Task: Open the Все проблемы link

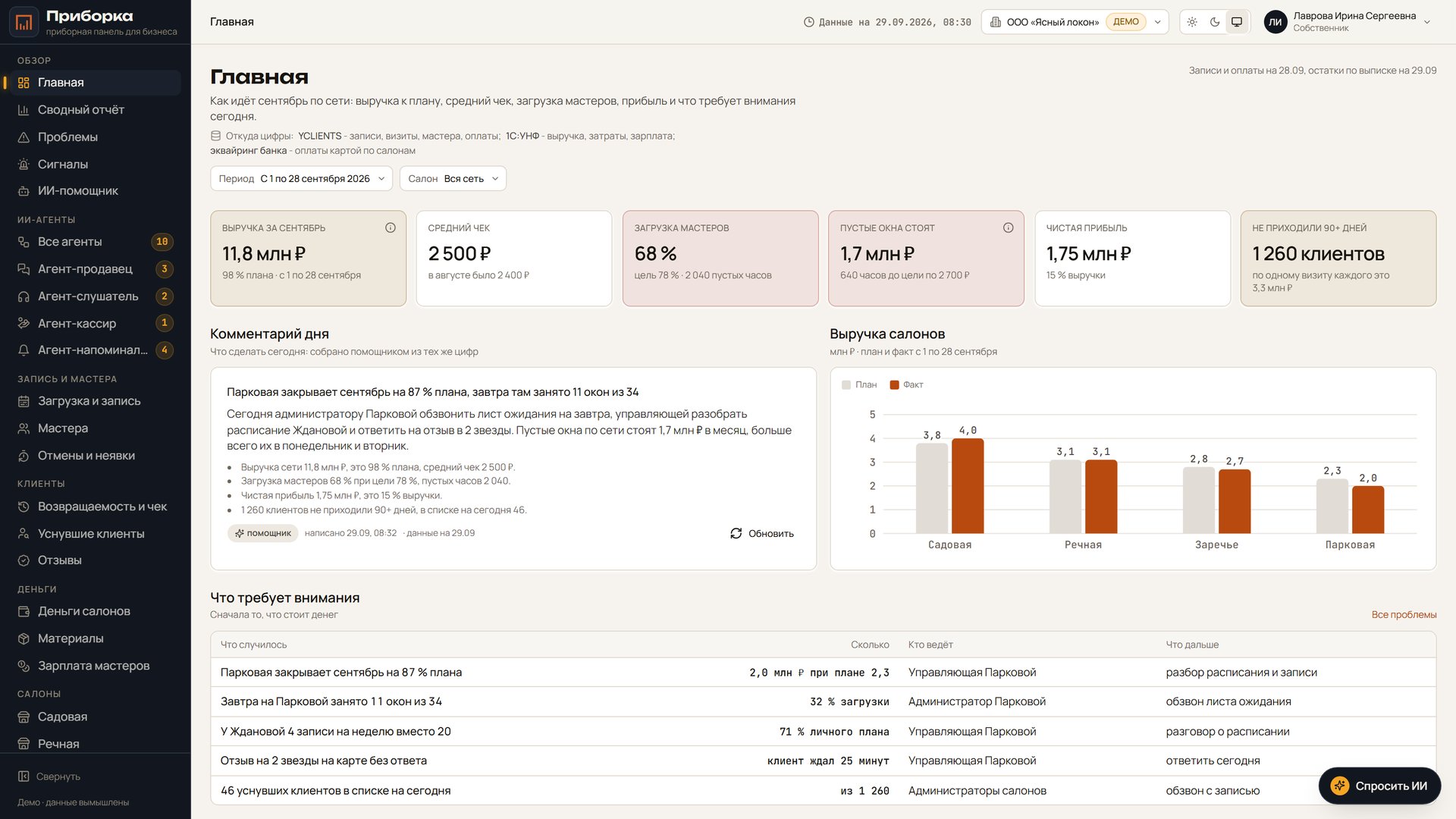Action: pos(1404,615)
